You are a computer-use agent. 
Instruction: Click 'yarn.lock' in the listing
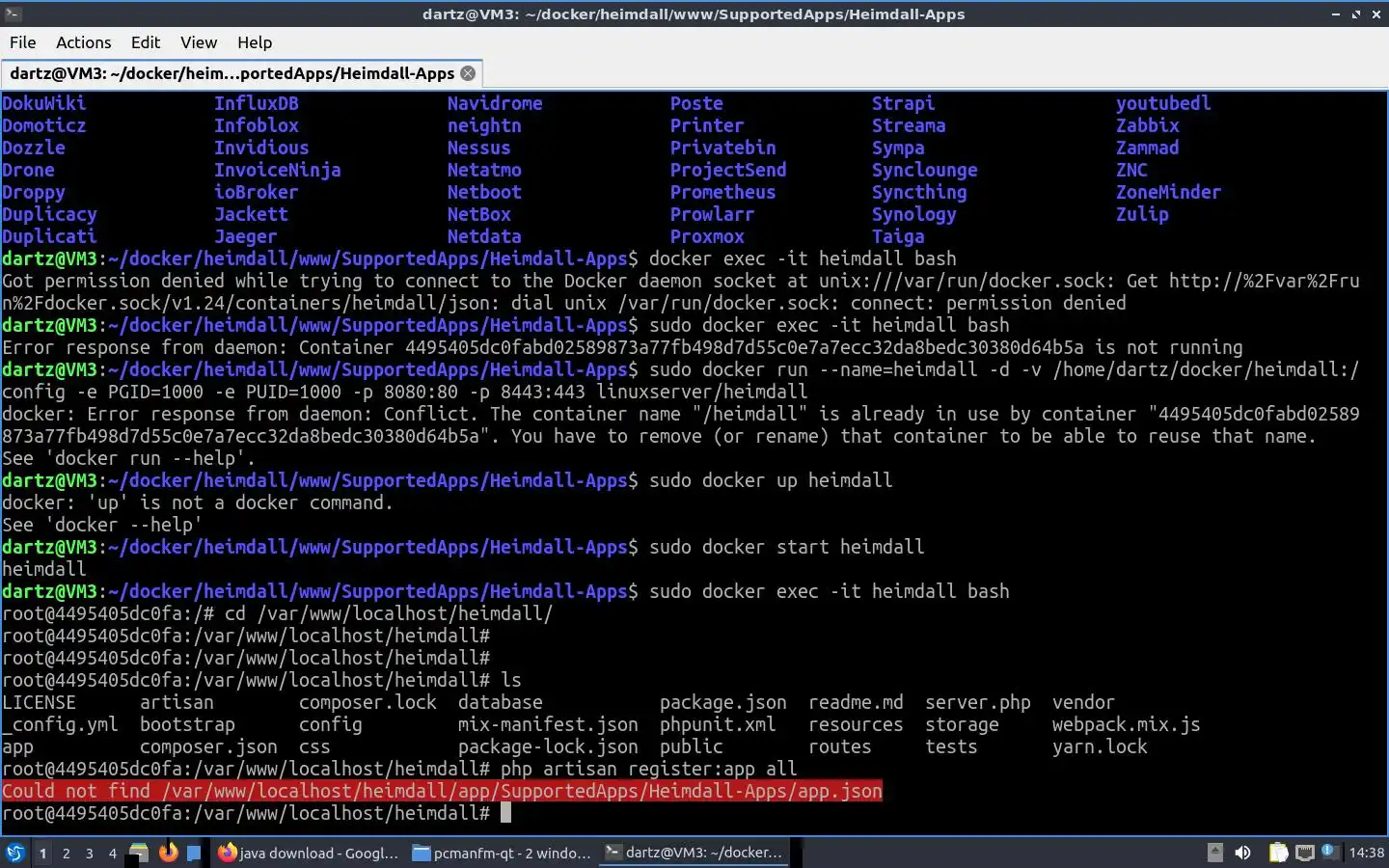tap(1100, 746)
